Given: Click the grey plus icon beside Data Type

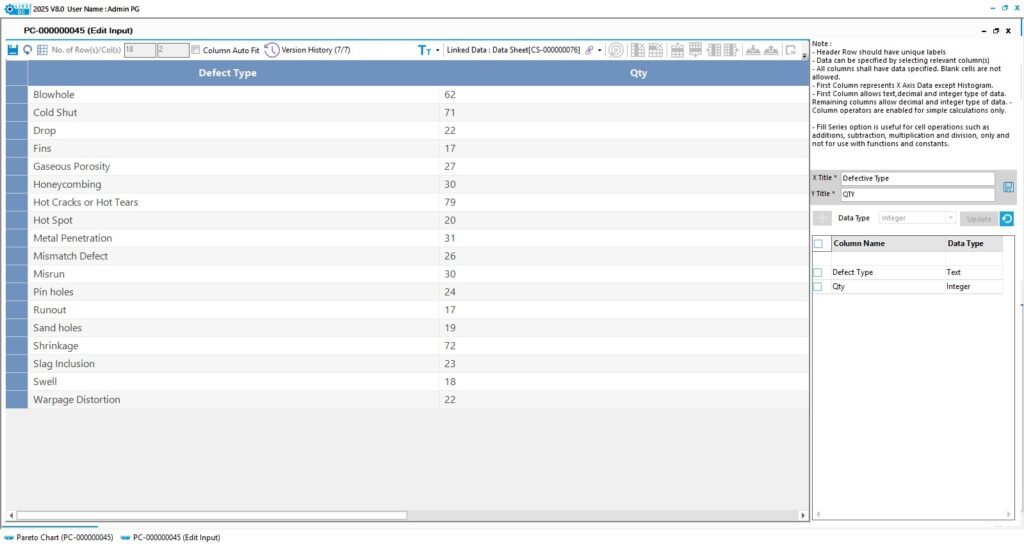Looking at the screenshot, I should 822,218.
